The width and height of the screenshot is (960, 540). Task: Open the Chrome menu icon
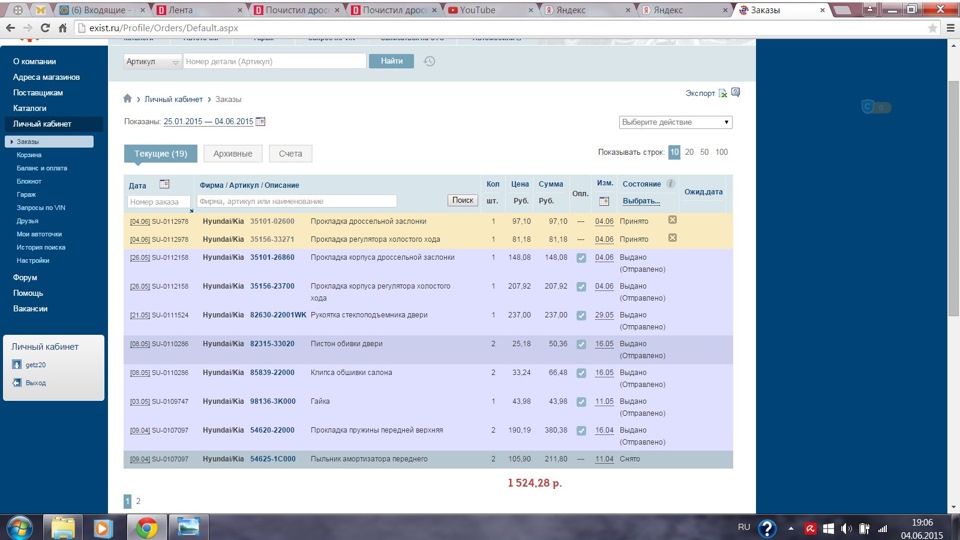(950, 28)
